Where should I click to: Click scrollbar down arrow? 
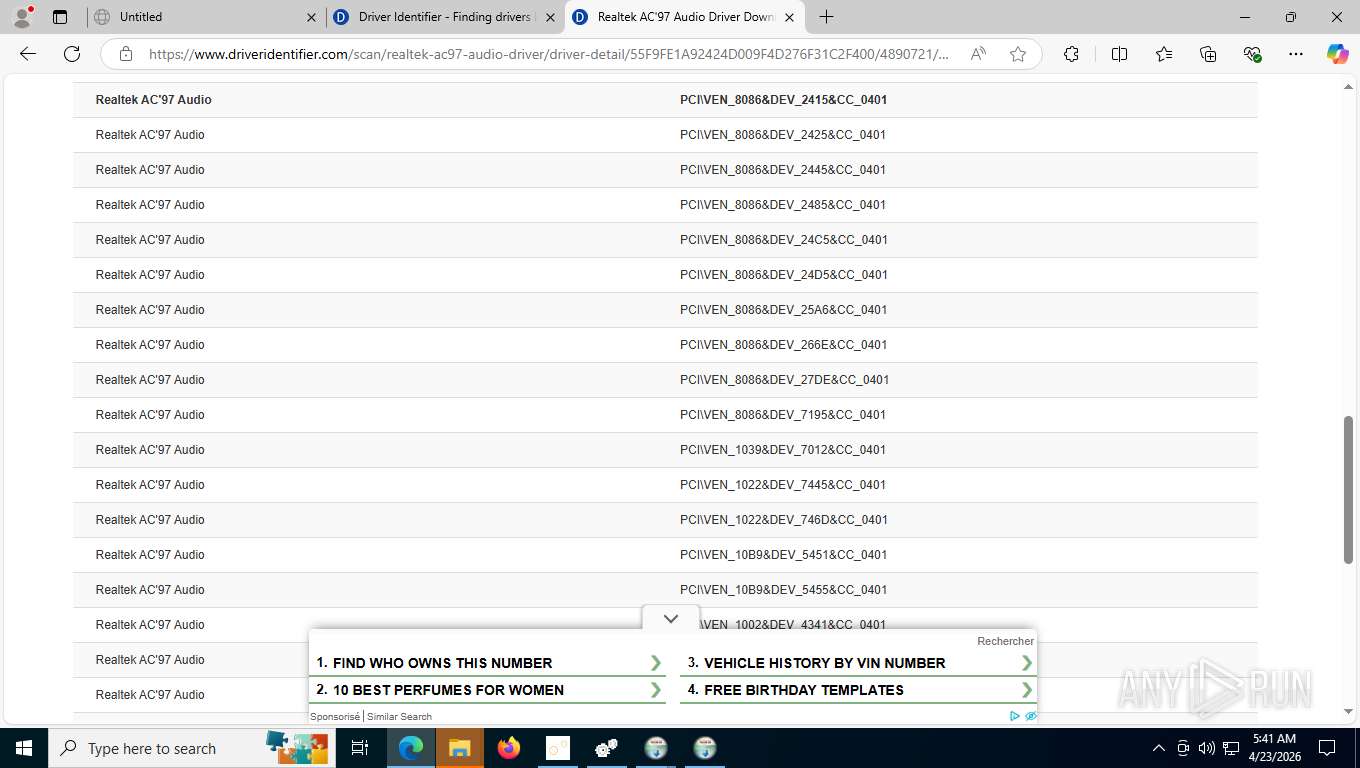1348,711
